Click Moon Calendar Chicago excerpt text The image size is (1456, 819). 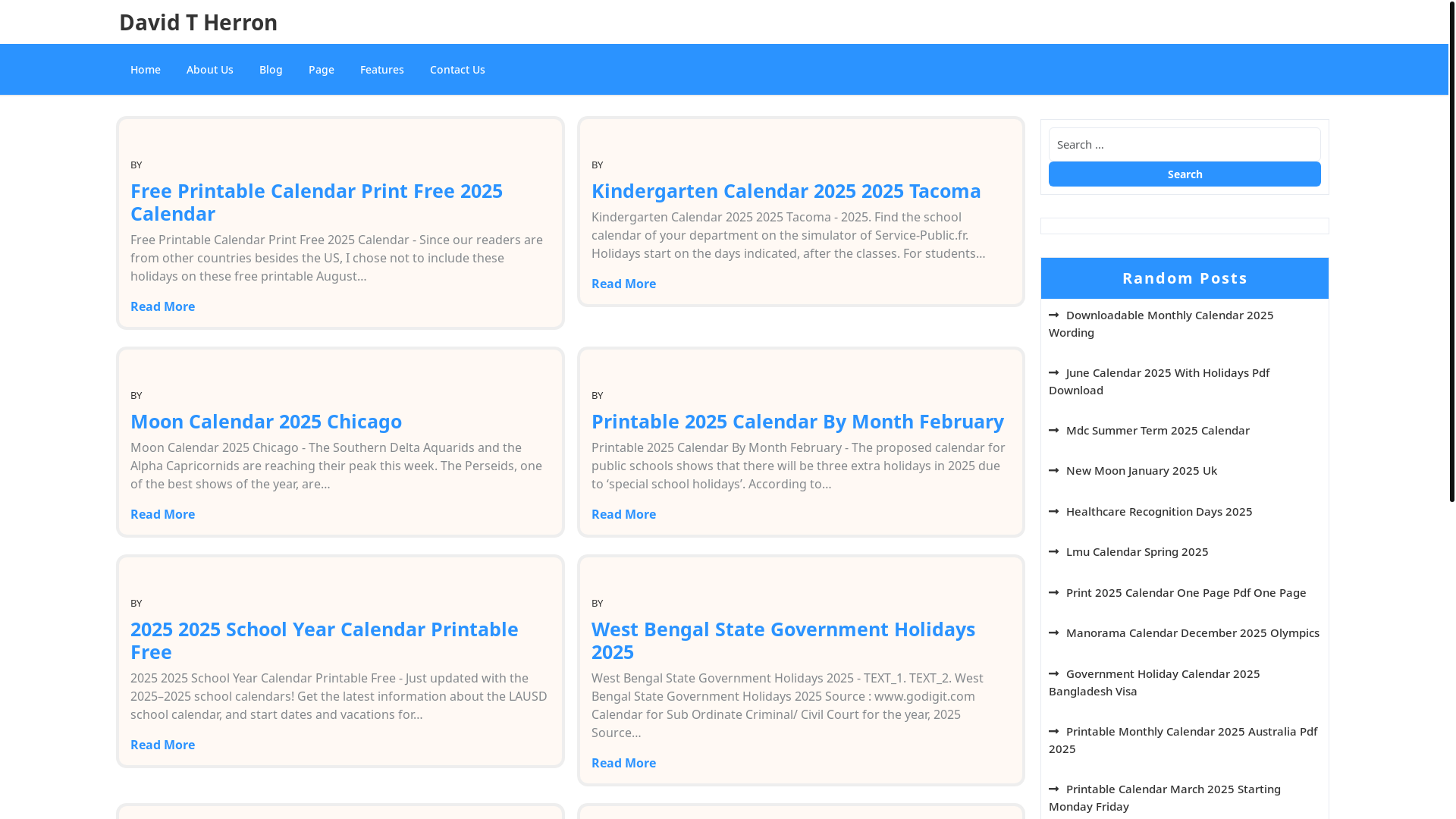(x=336, y=466)
